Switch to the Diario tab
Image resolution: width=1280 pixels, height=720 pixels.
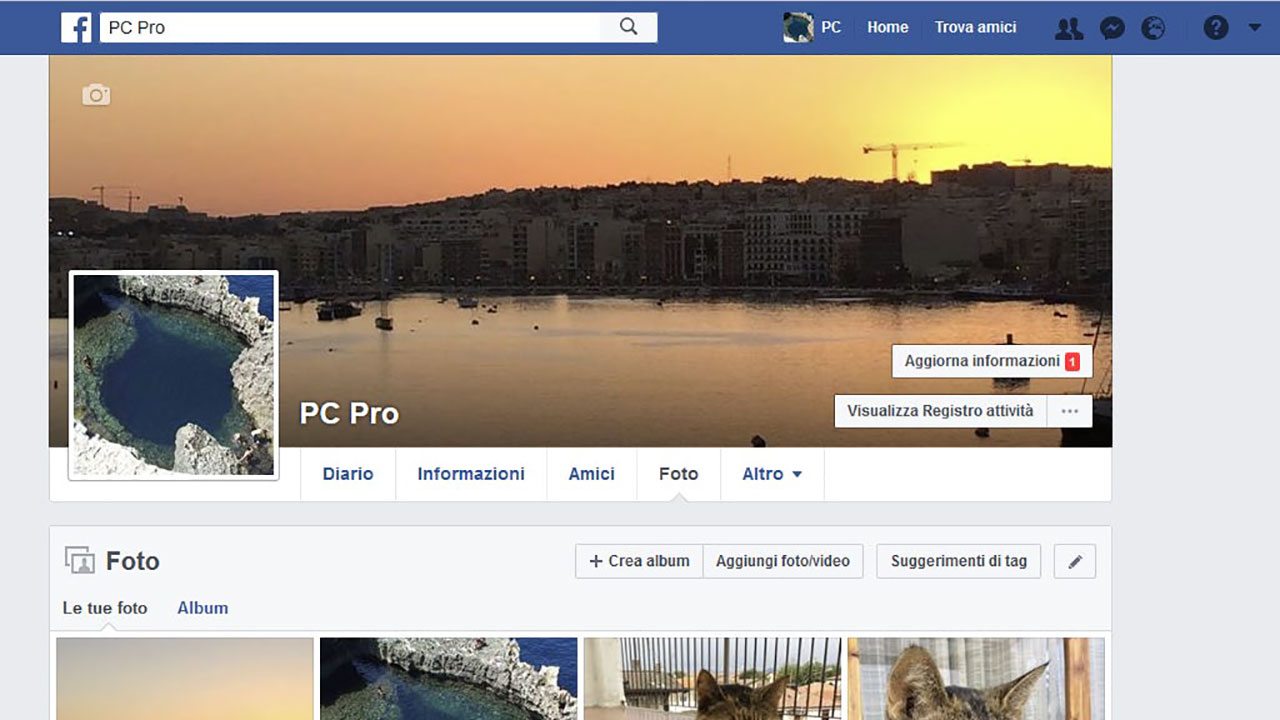pyautogui.click(x=348, y=474)
